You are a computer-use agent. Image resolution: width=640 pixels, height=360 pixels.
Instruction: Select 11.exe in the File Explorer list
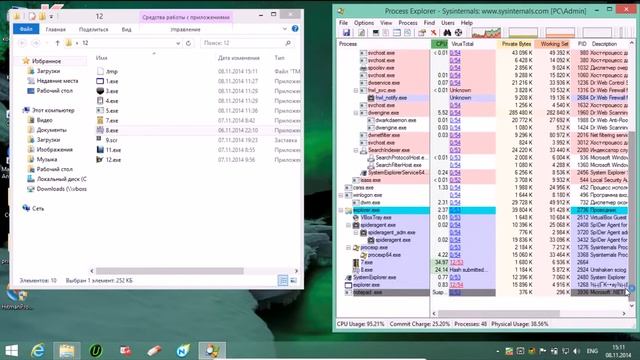coord(109,150)
